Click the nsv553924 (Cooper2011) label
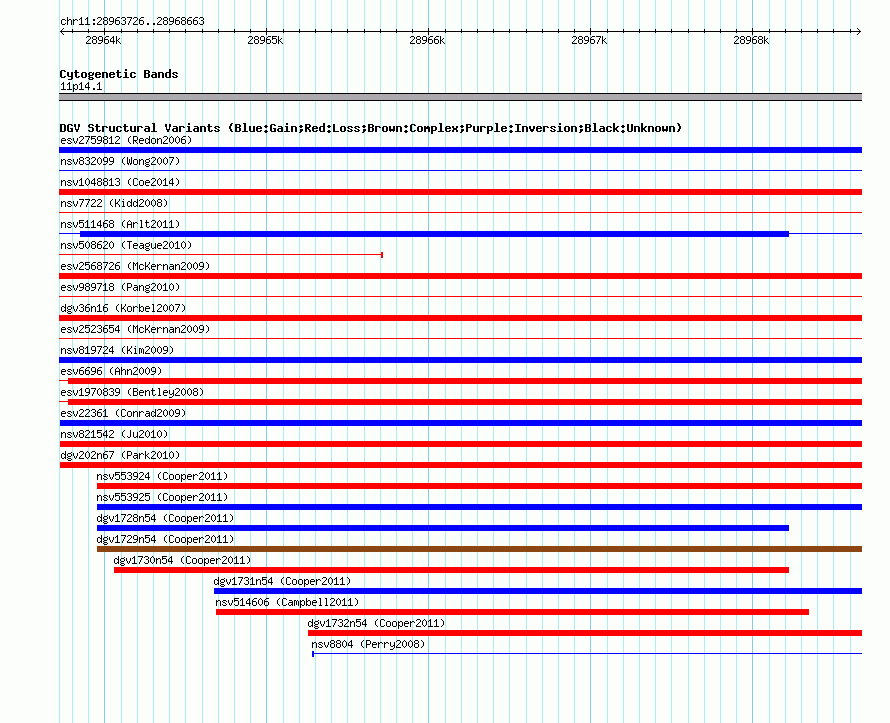 (162, 476)
